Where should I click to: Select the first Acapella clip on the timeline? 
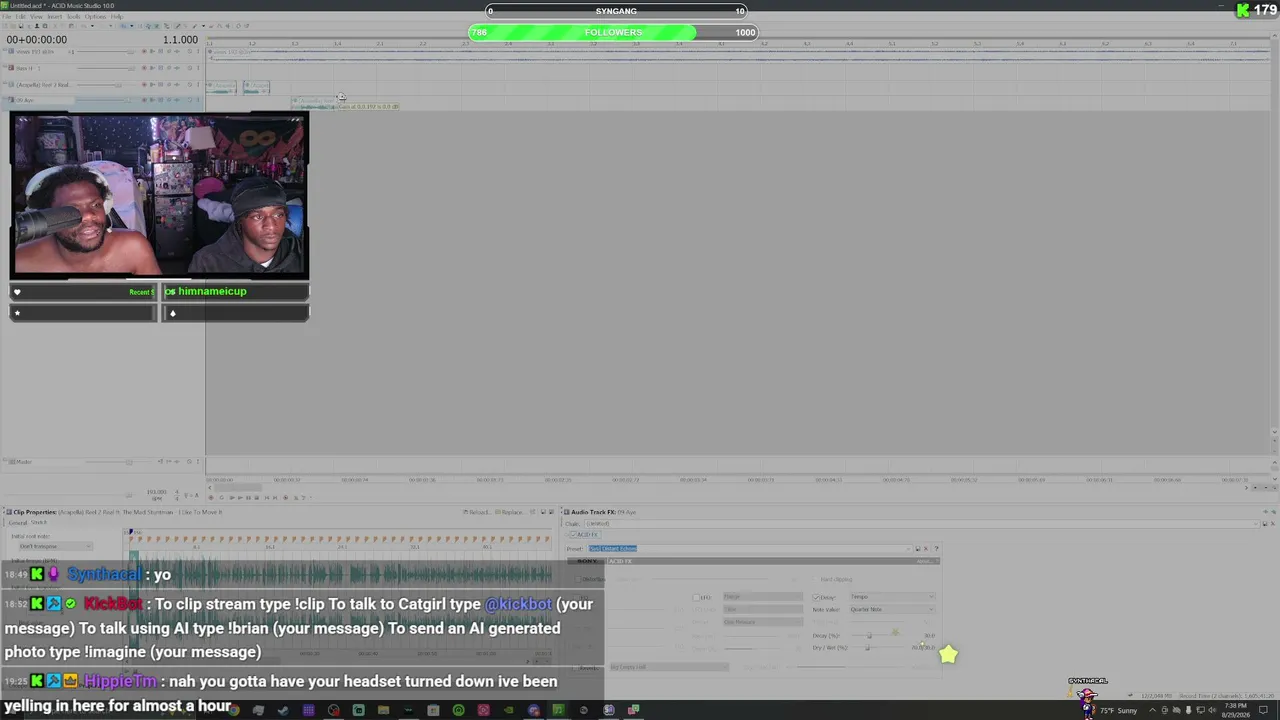pyautogui.click(x=221, y=87)
